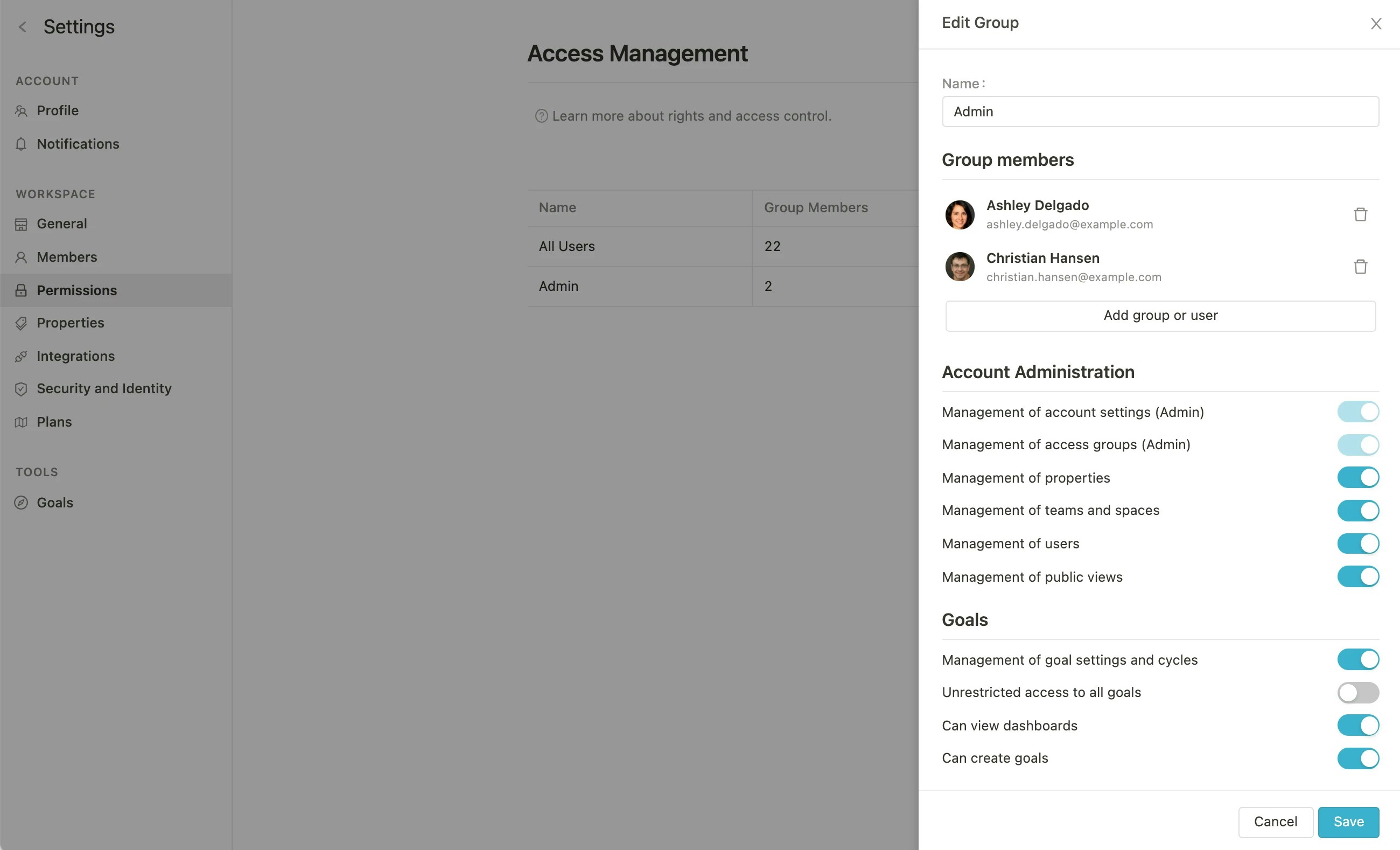Screen dimensions: 1400x850
Task: Click the Security and Identity shield icon
Action: tap(21, 389)
